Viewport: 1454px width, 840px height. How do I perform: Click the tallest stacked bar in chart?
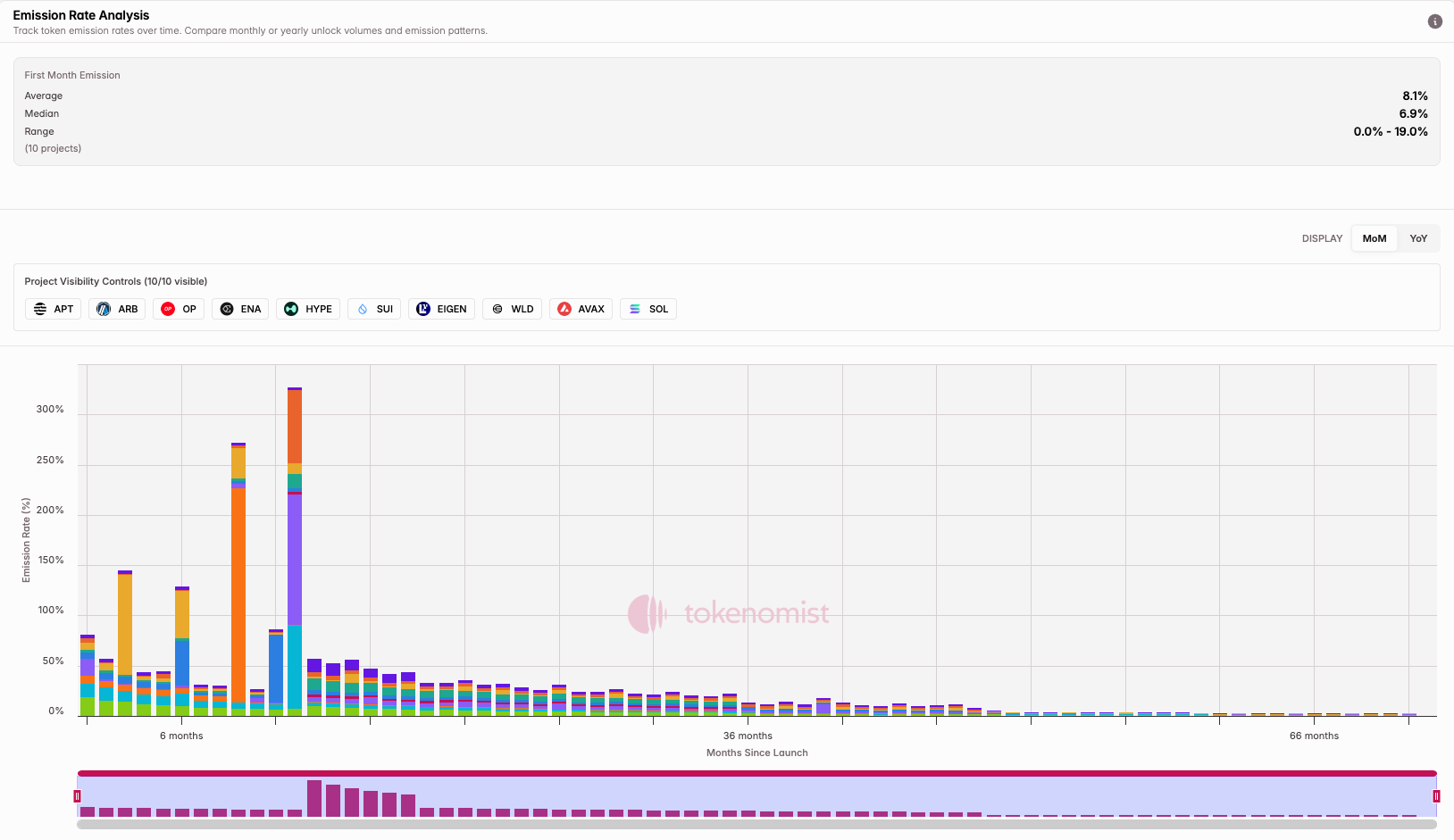pyautogui.click(x=295, y=553)
